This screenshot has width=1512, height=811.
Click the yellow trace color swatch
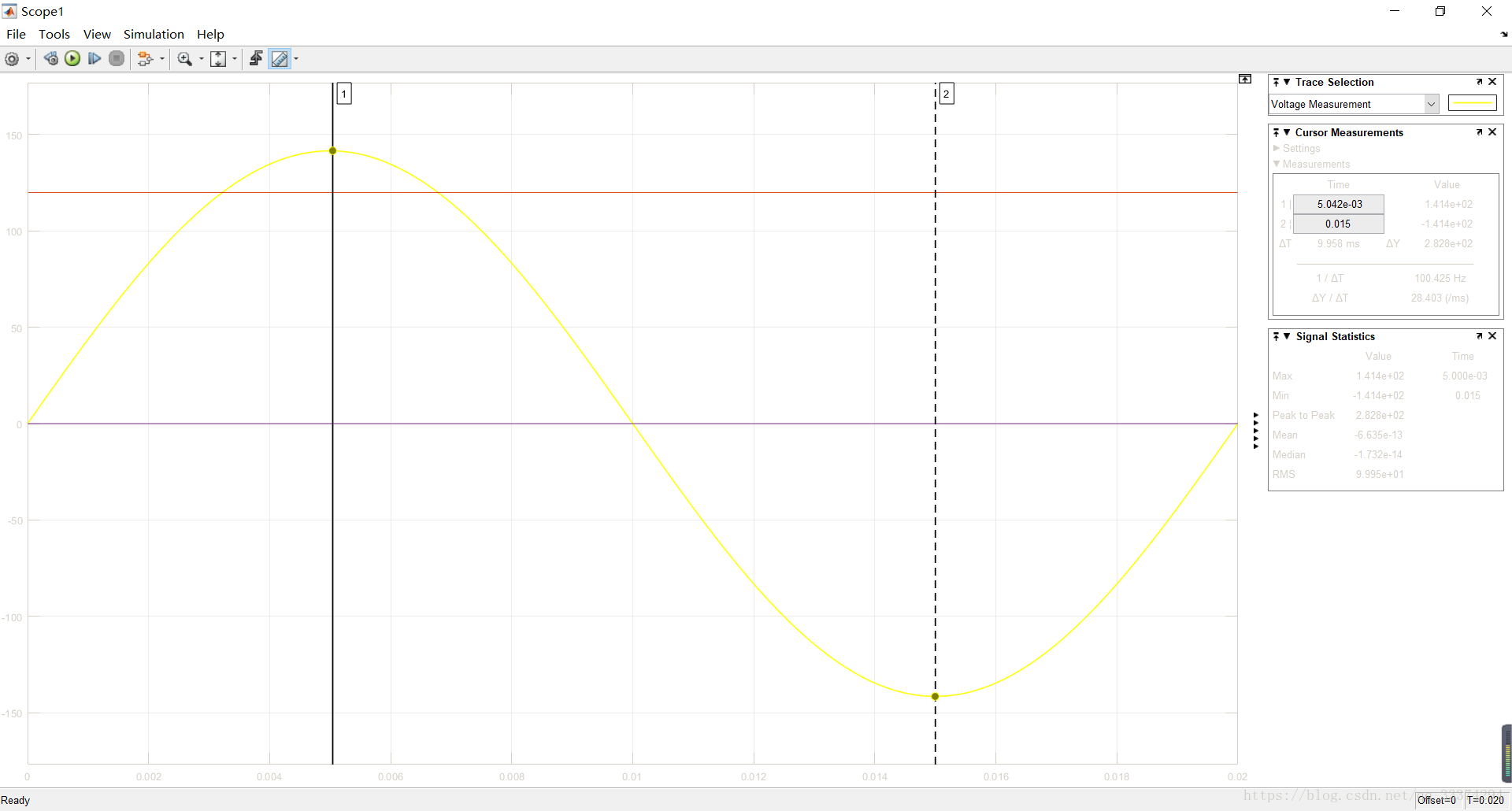[1472, 102]
